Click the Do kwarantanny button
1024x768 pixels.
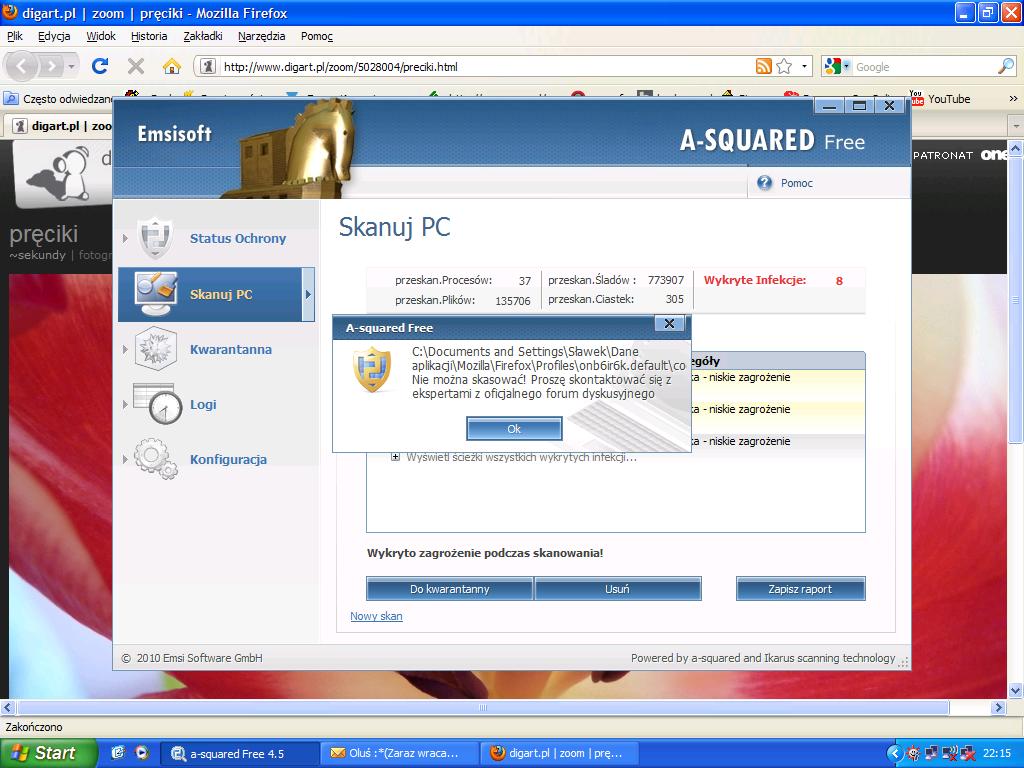449,588
